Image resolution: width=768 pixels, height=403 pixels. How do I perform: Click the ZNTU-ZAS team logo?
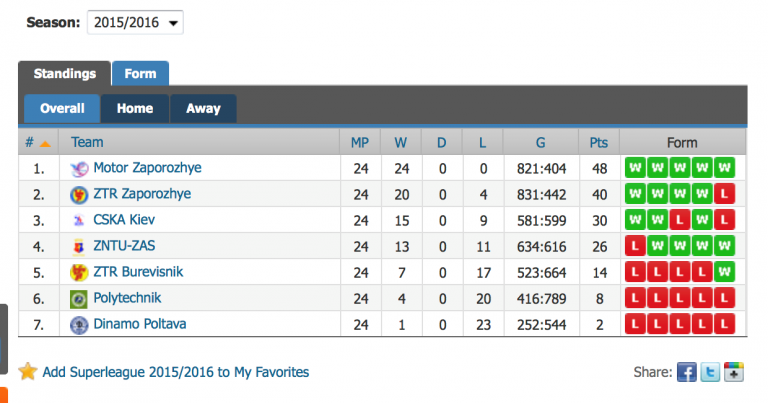[79, 247]
